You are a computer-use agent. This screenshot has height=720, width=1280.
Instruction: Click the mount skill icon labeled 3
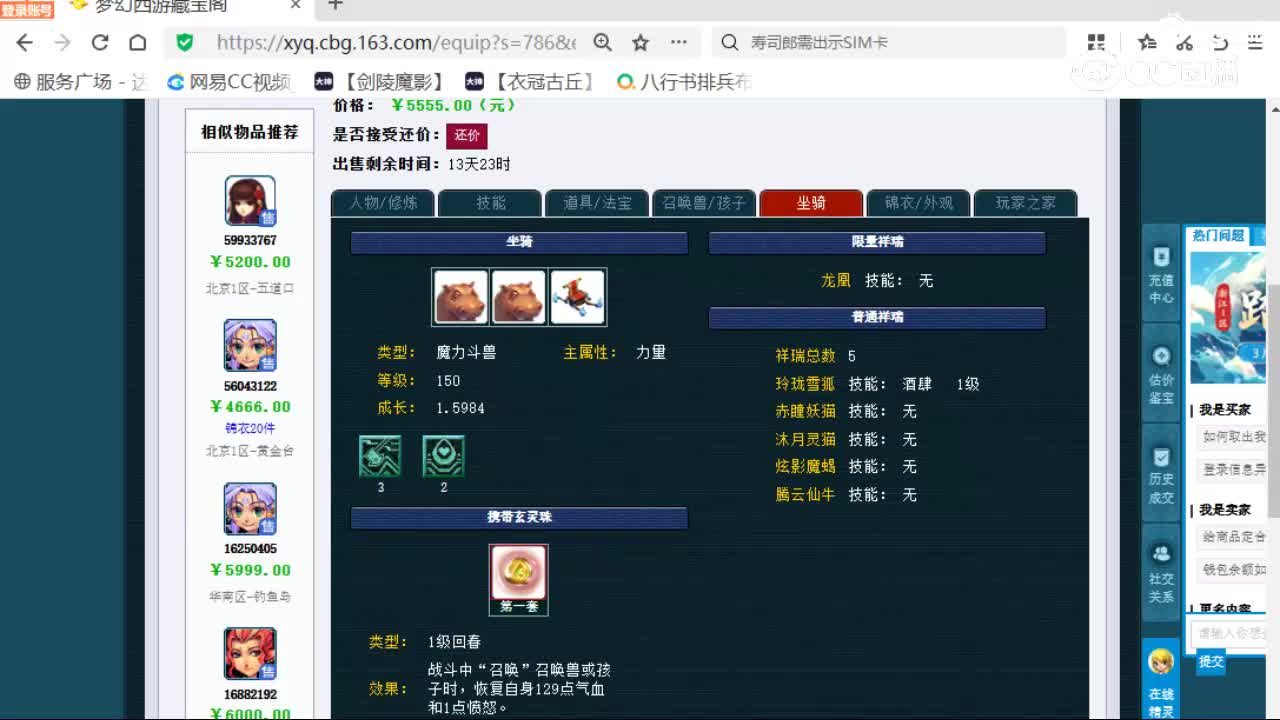pos(380,456)
